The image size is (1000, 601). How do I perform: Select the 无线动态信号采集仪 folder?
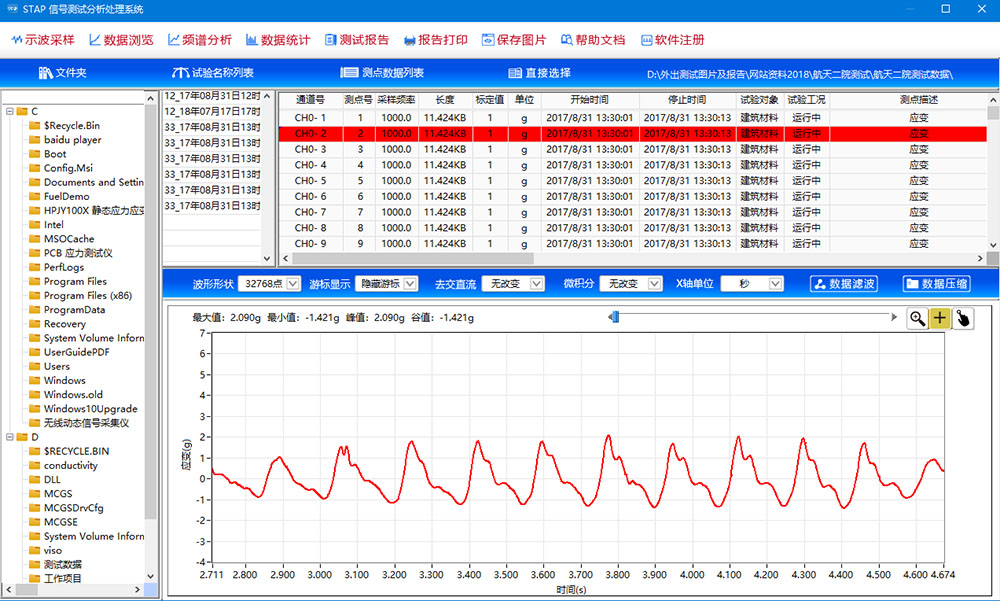coord(86,423)
